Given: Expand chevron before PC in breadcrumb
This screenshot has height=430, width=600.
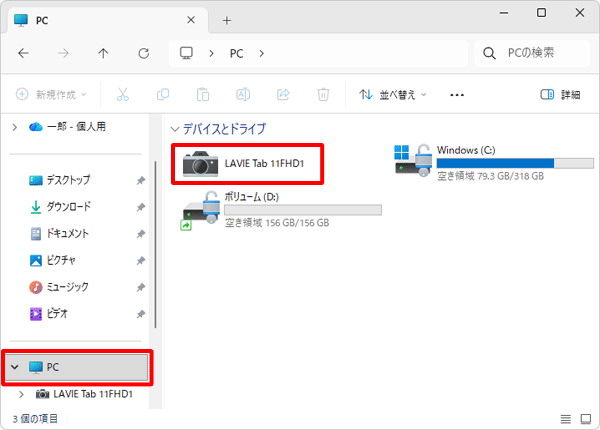Looking at the screenshot, I should point(211,54).
